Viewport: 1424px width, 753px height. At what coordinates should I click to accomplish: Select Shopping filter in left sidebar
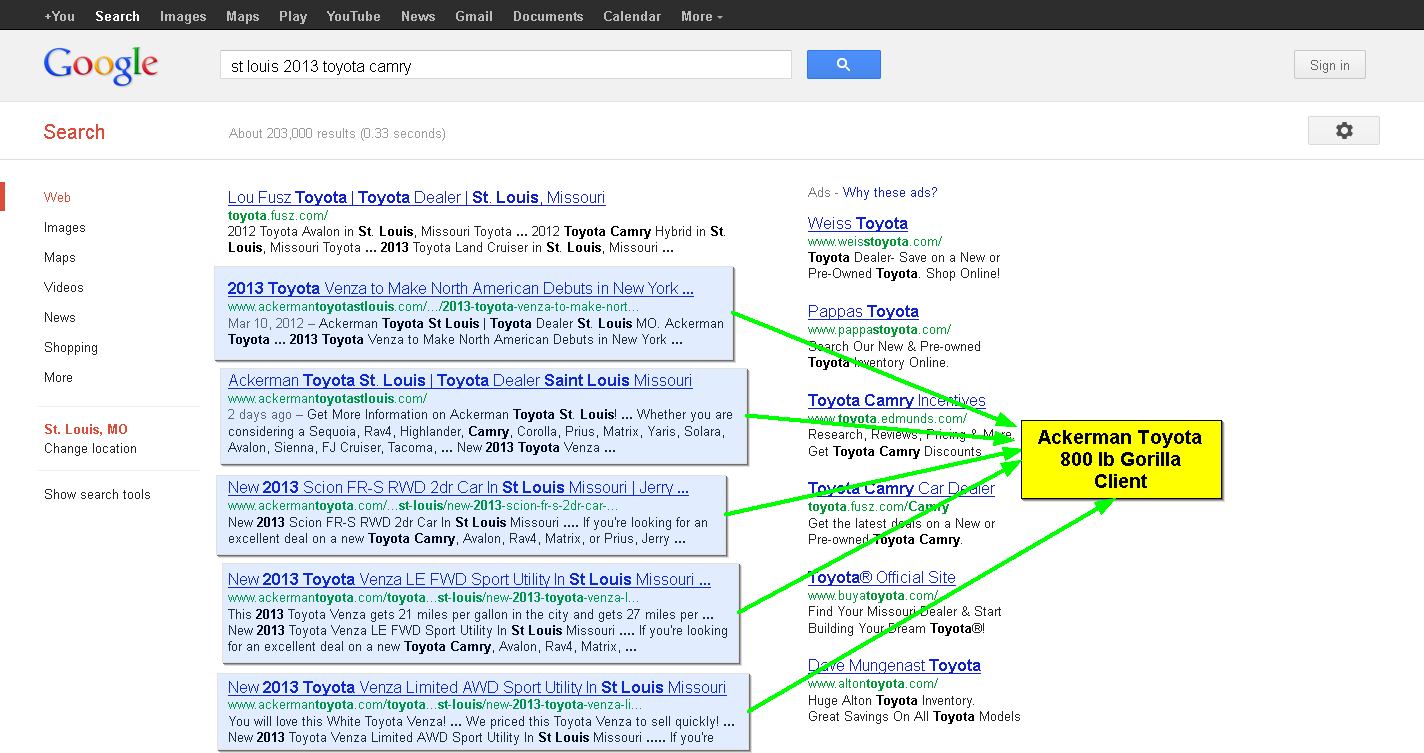pos(71,347)
